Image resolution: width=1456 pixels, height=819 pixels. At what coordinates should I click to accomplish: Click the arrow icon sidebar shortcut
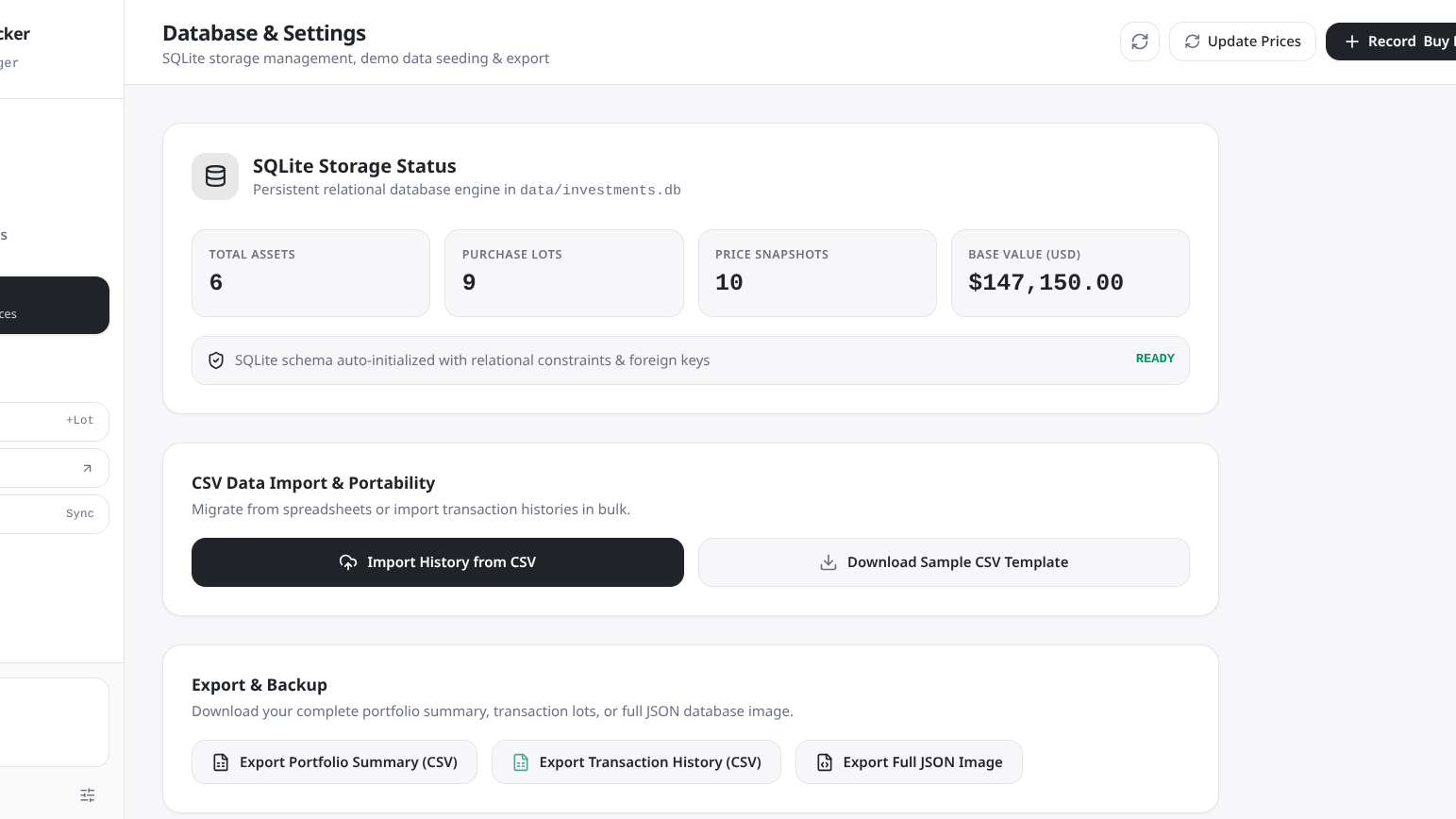[x=54, y=468]
